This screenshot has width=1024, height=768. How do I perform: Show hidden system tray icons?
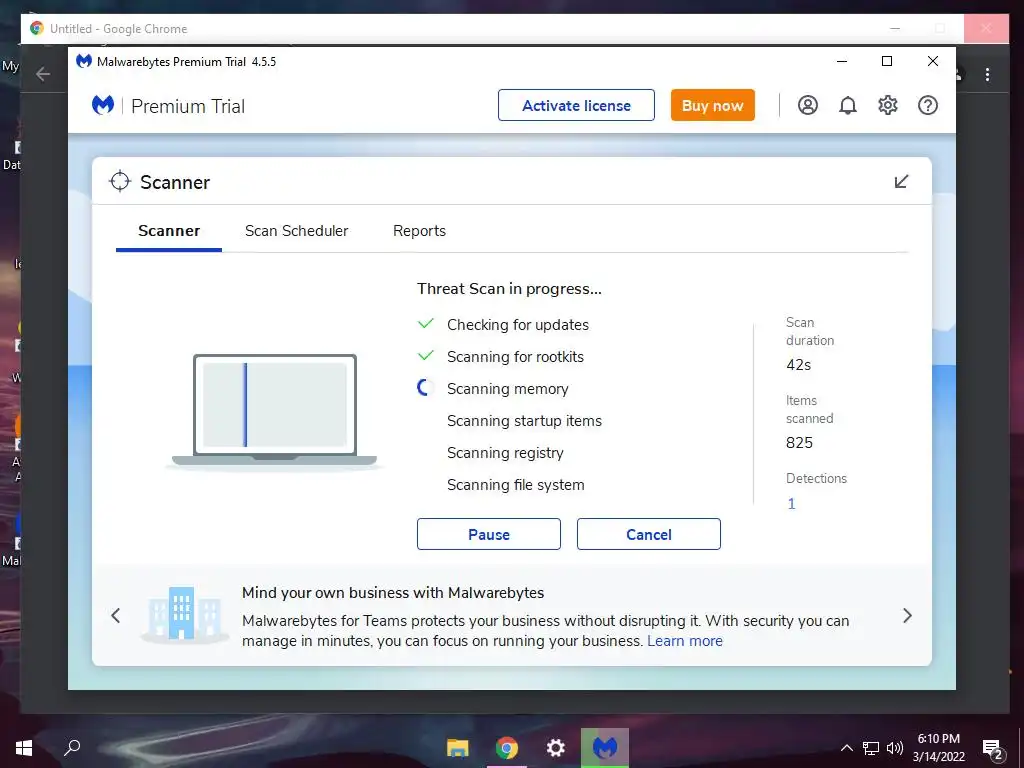[x=846, y=748]
